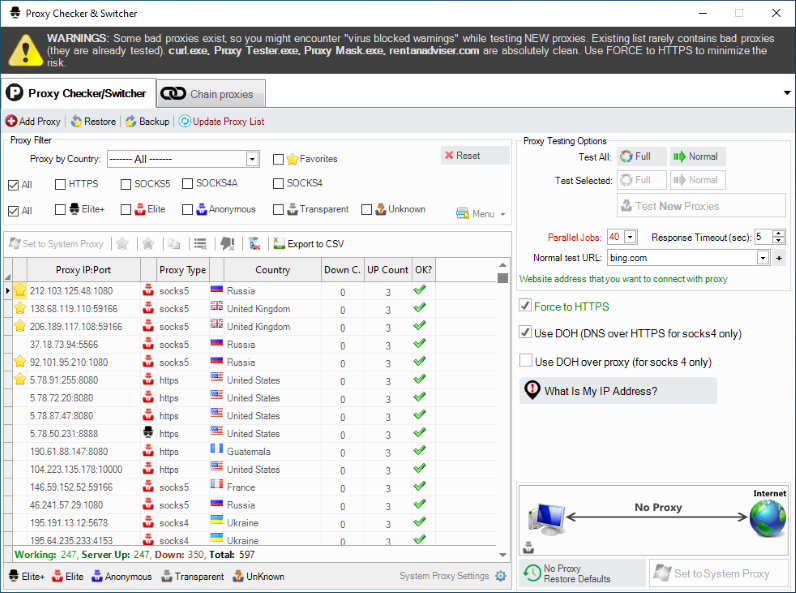
Task: Click the plus button beside the test URL
Action: pos(779,258)
